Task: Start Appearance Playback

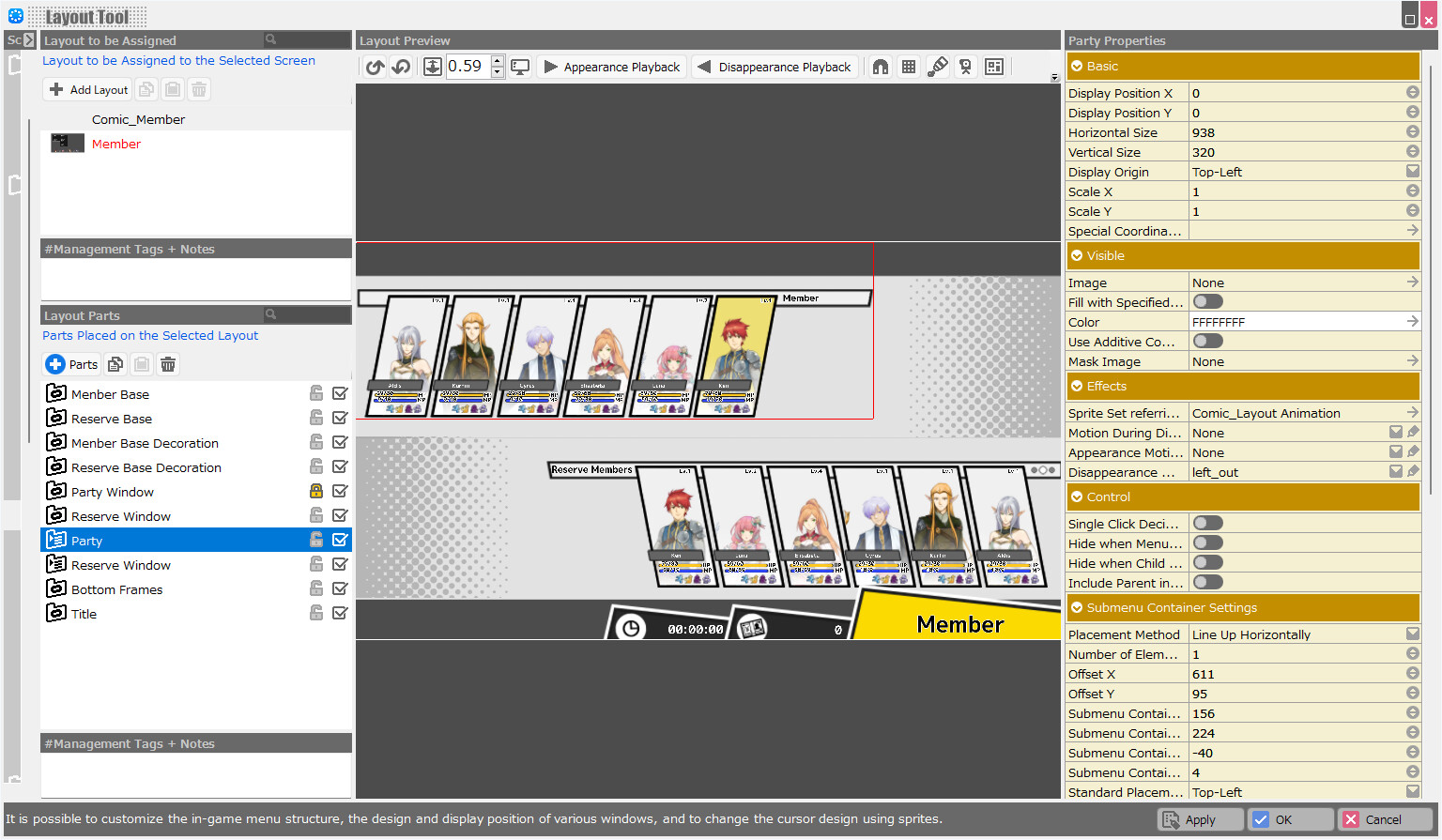Action: point(611,66)
